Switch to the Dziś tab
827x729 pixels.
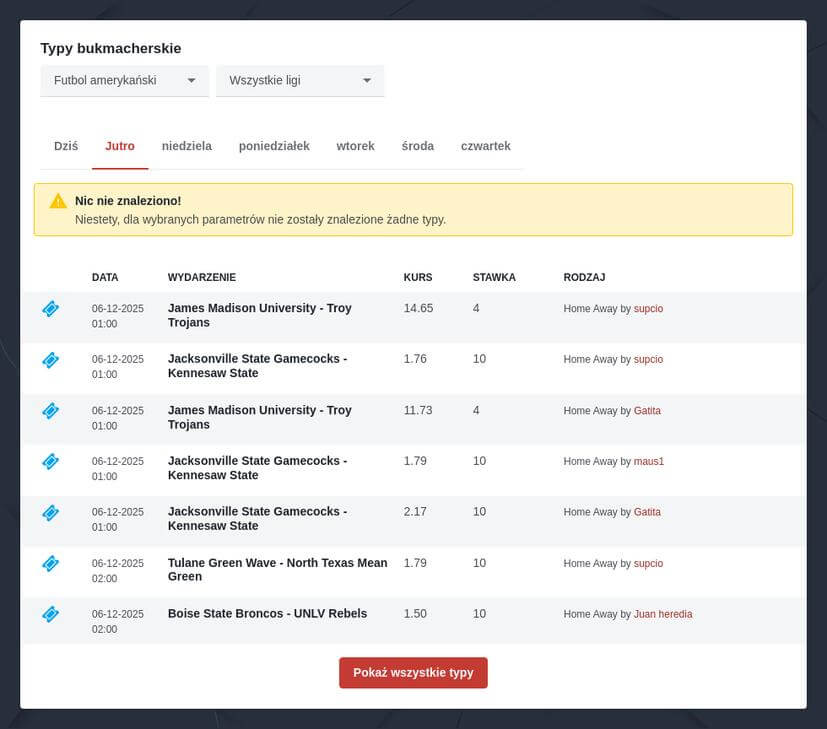[66, 146]
